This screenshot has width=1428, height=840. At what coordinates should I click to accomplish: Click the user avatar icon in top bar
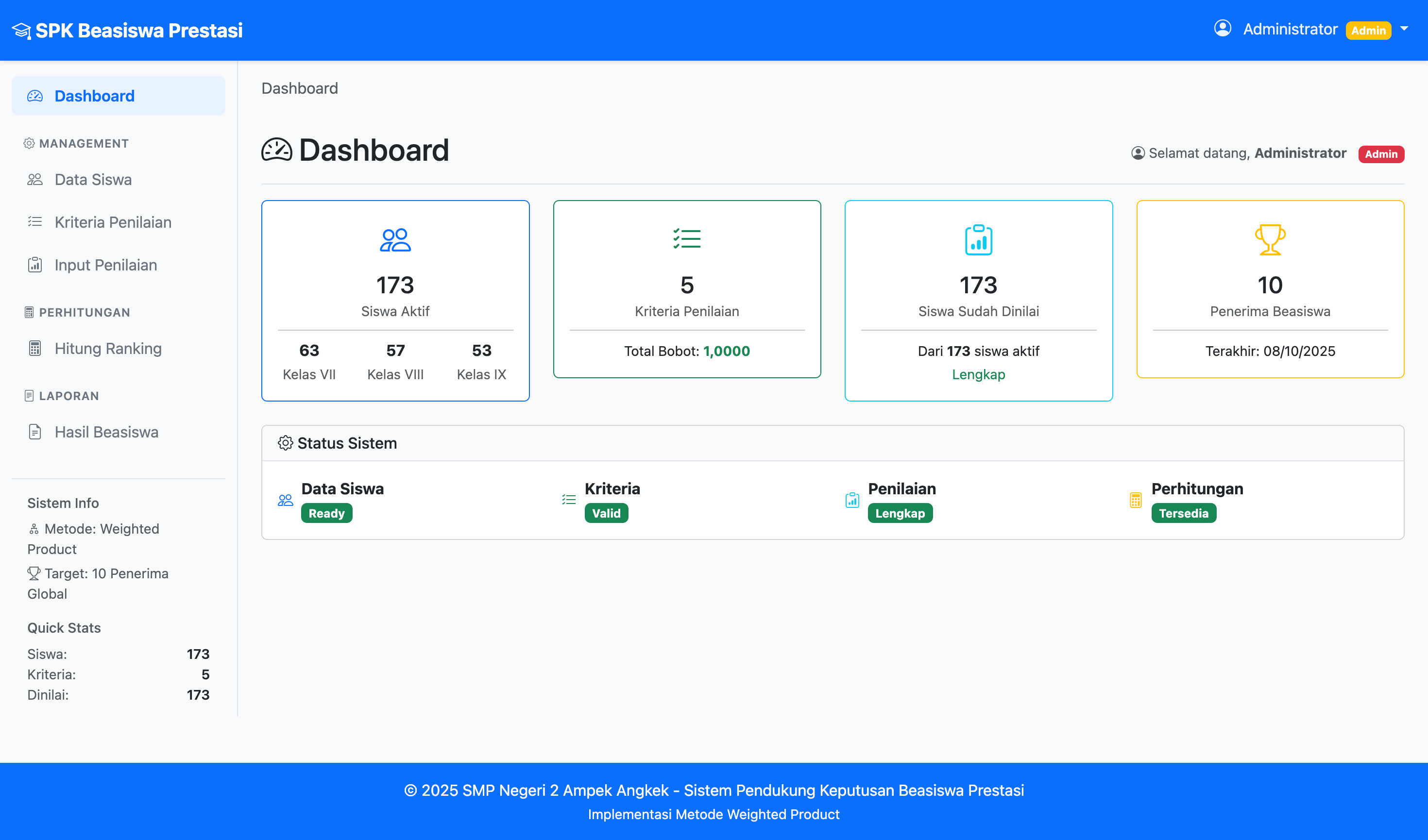(1222, 28)
